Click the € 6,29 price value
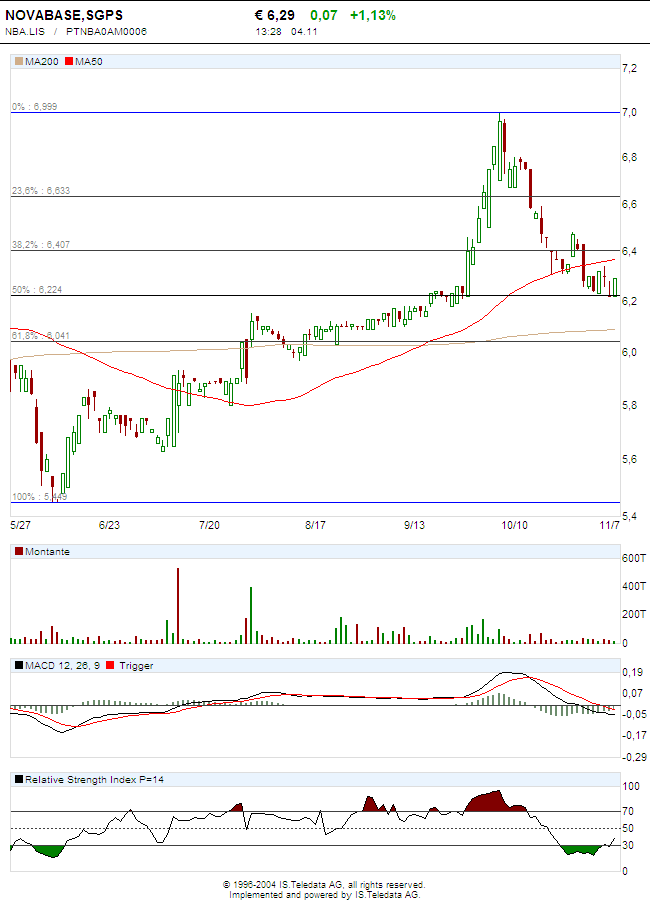This screenshot has height=900, width=650. (x=274, y=15)
